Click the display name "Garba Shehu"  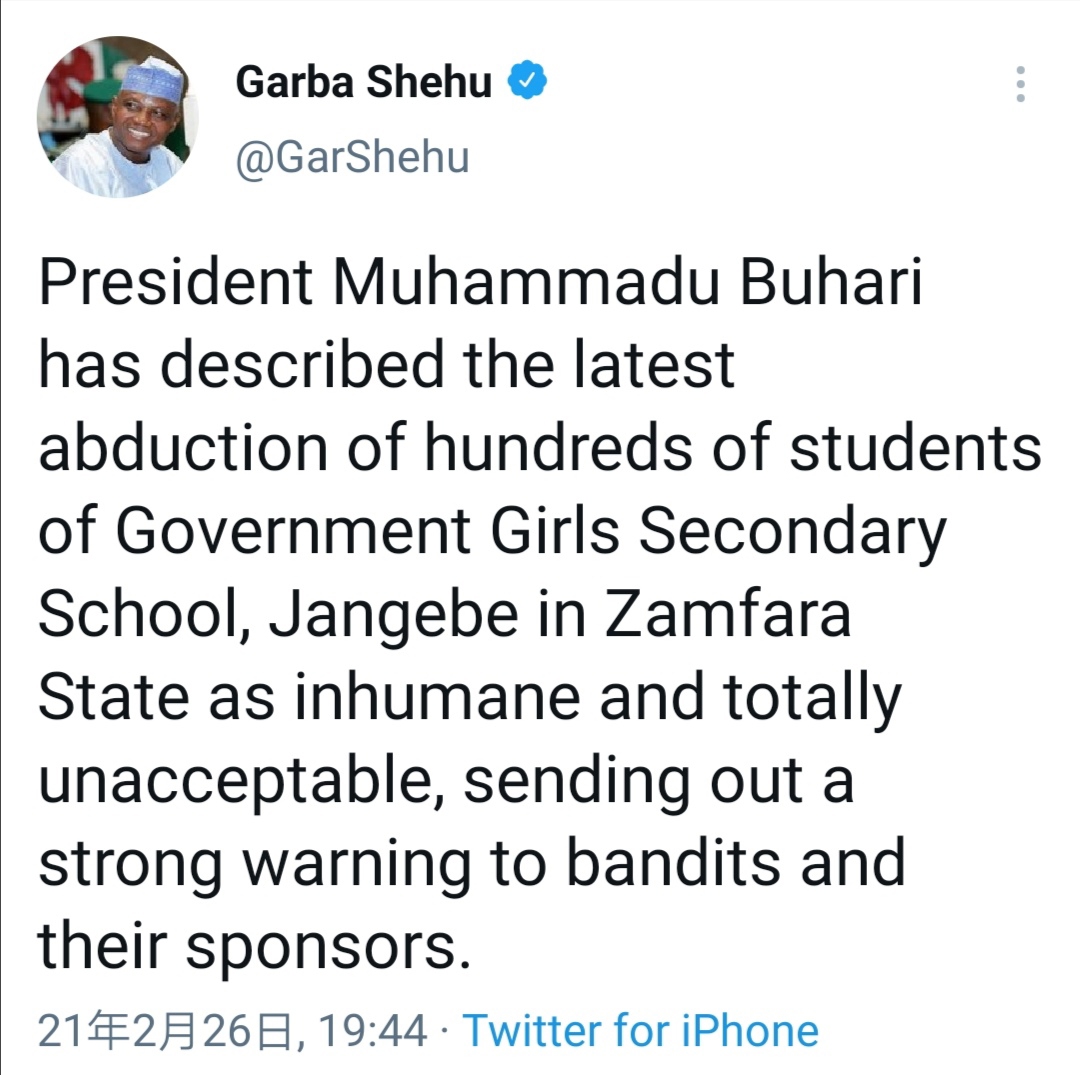click(363, 83)
